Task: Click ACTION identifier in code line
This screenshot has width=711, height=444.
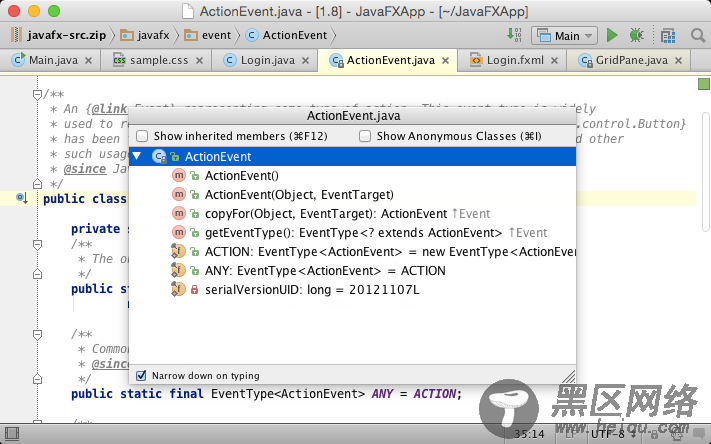Action: tap(434, 394)
